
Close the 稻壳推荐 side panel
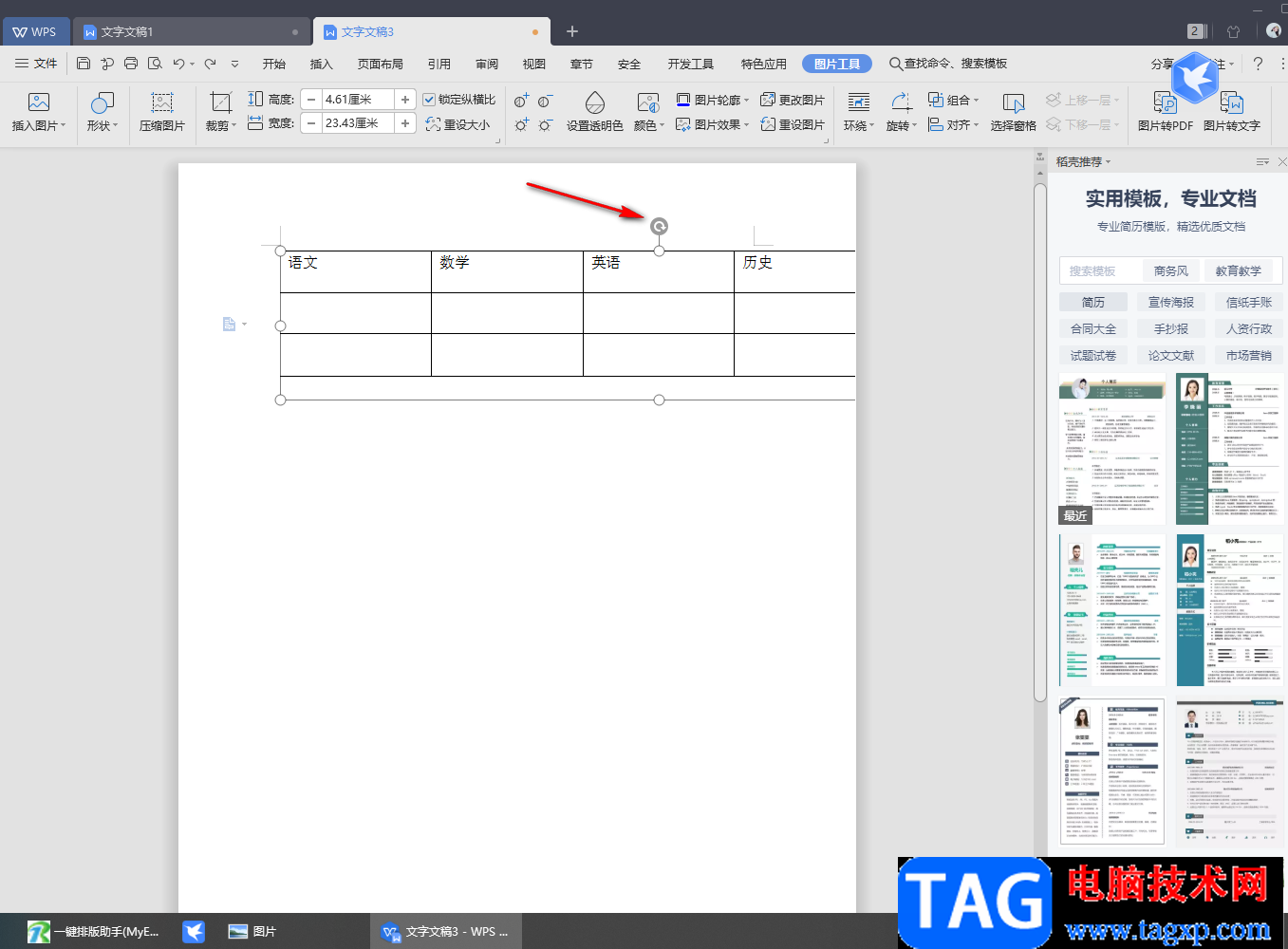pos(1282,162)
